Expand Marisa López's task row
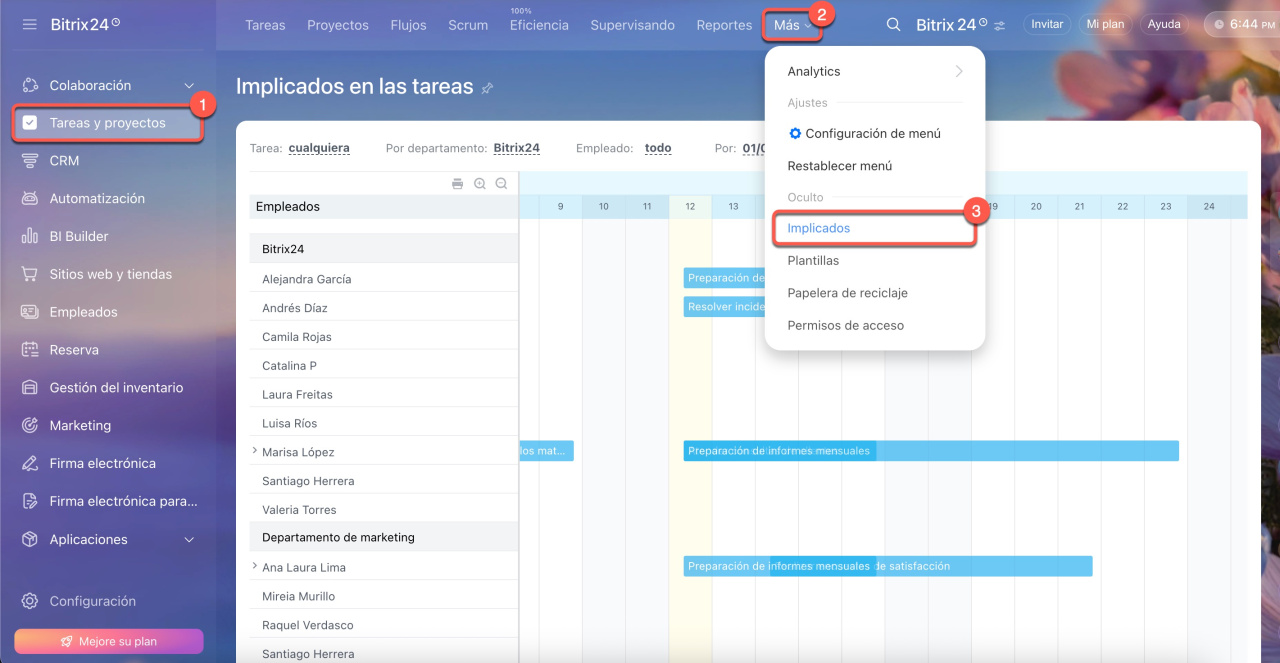 pos(255,452)
